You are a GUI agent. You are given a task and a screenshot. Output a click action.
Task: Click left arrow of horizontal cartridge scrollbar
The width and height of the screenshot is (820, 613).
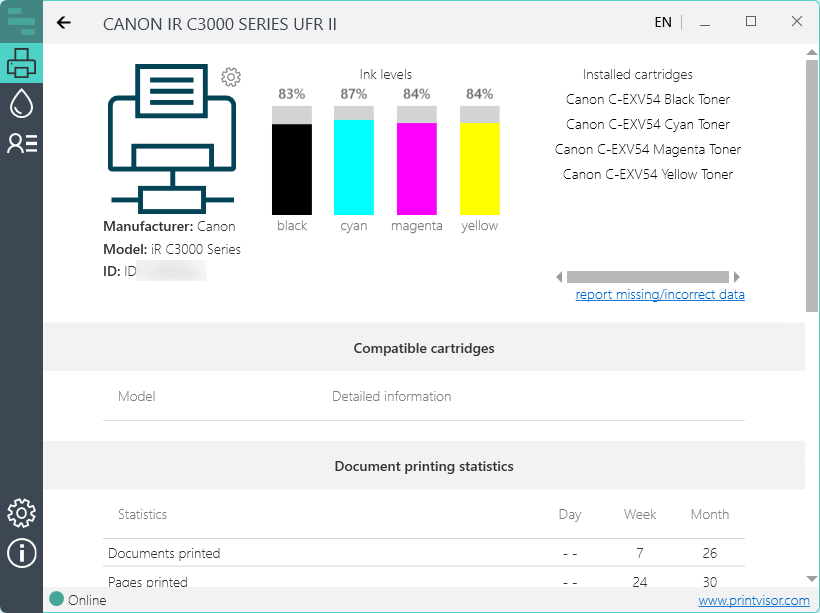tap(560, 277)
